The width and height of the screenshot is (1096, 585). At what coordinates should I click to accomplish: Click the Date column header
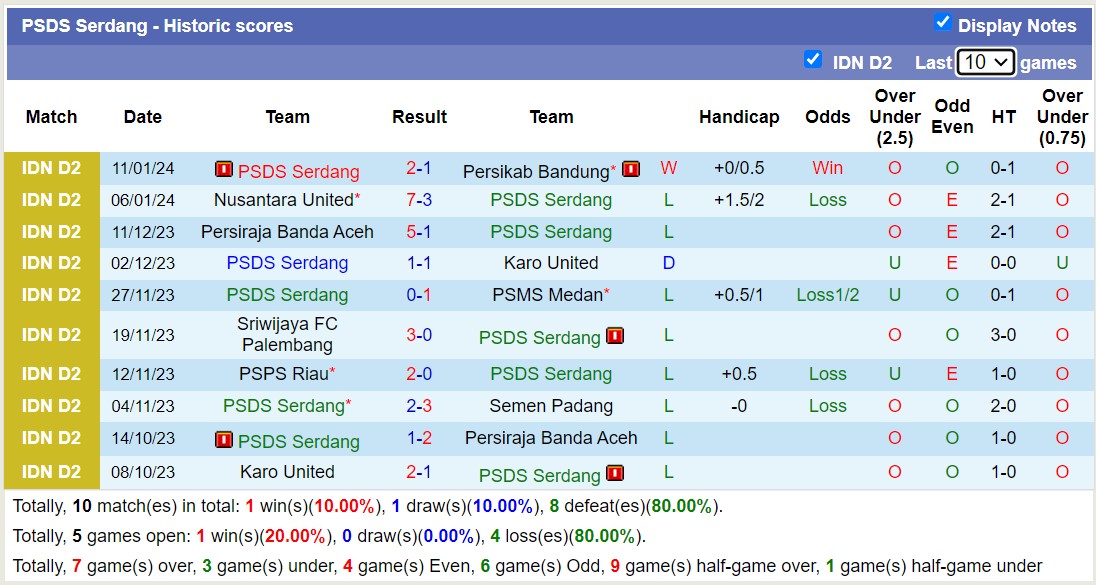coord(142,117)
